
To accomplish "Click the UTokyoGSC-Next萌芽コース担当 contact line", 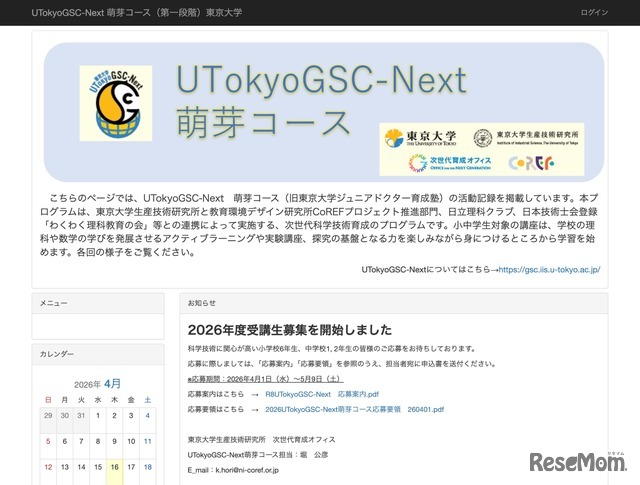I will click(258, 455).
